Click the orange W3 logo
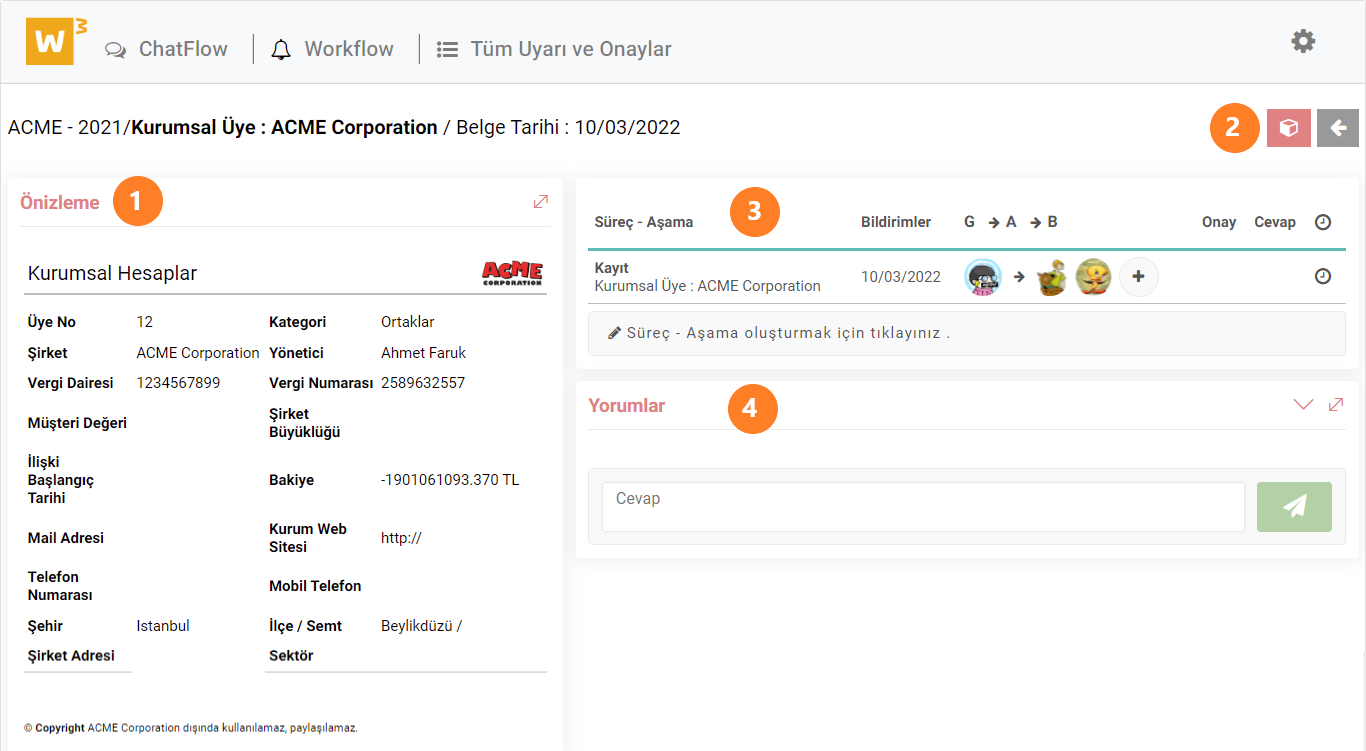 [56, 43]
